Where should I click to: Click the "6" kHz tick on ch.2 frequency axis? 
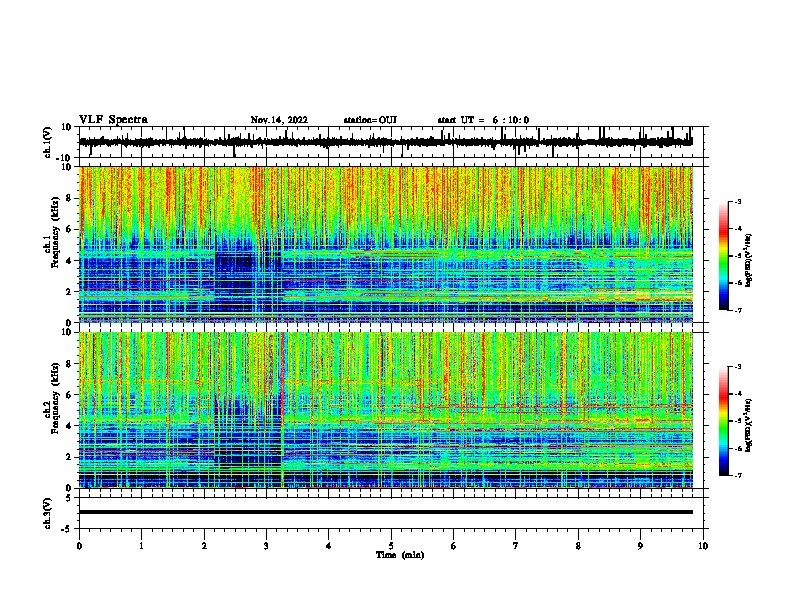tap(69, 395)
